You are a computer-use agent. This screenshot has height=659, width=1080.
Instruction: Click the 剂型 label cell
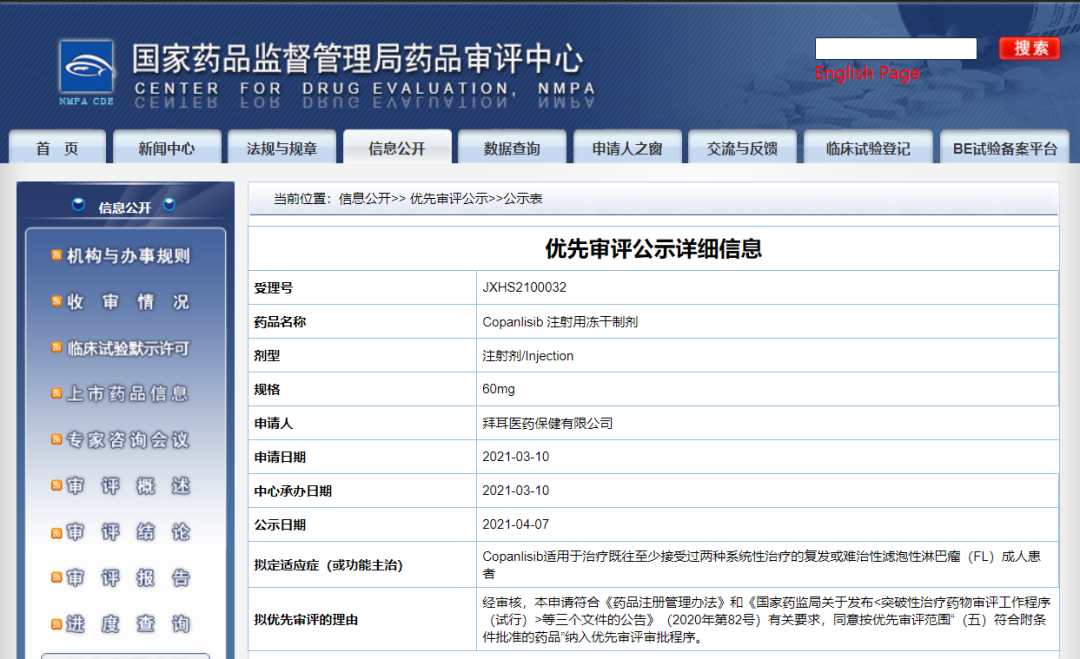[362, 355]
